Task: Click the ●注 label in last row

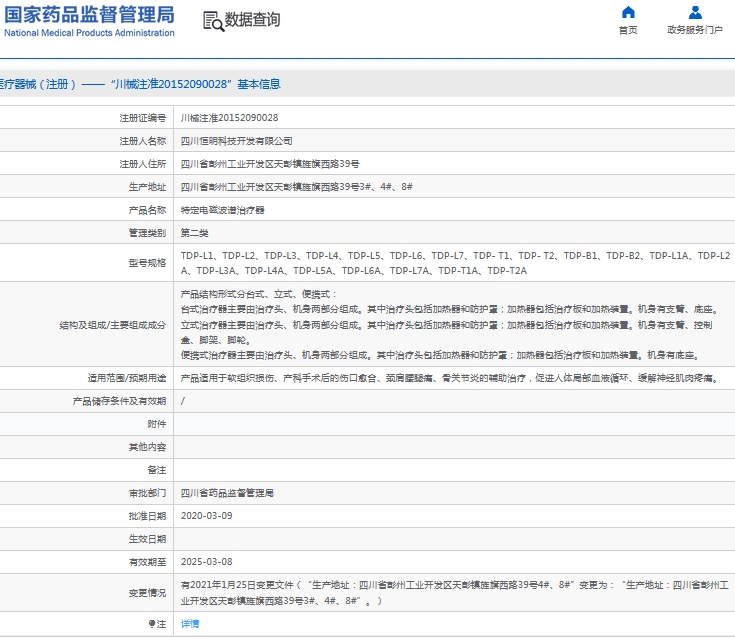Action: (x=157, y=624)
